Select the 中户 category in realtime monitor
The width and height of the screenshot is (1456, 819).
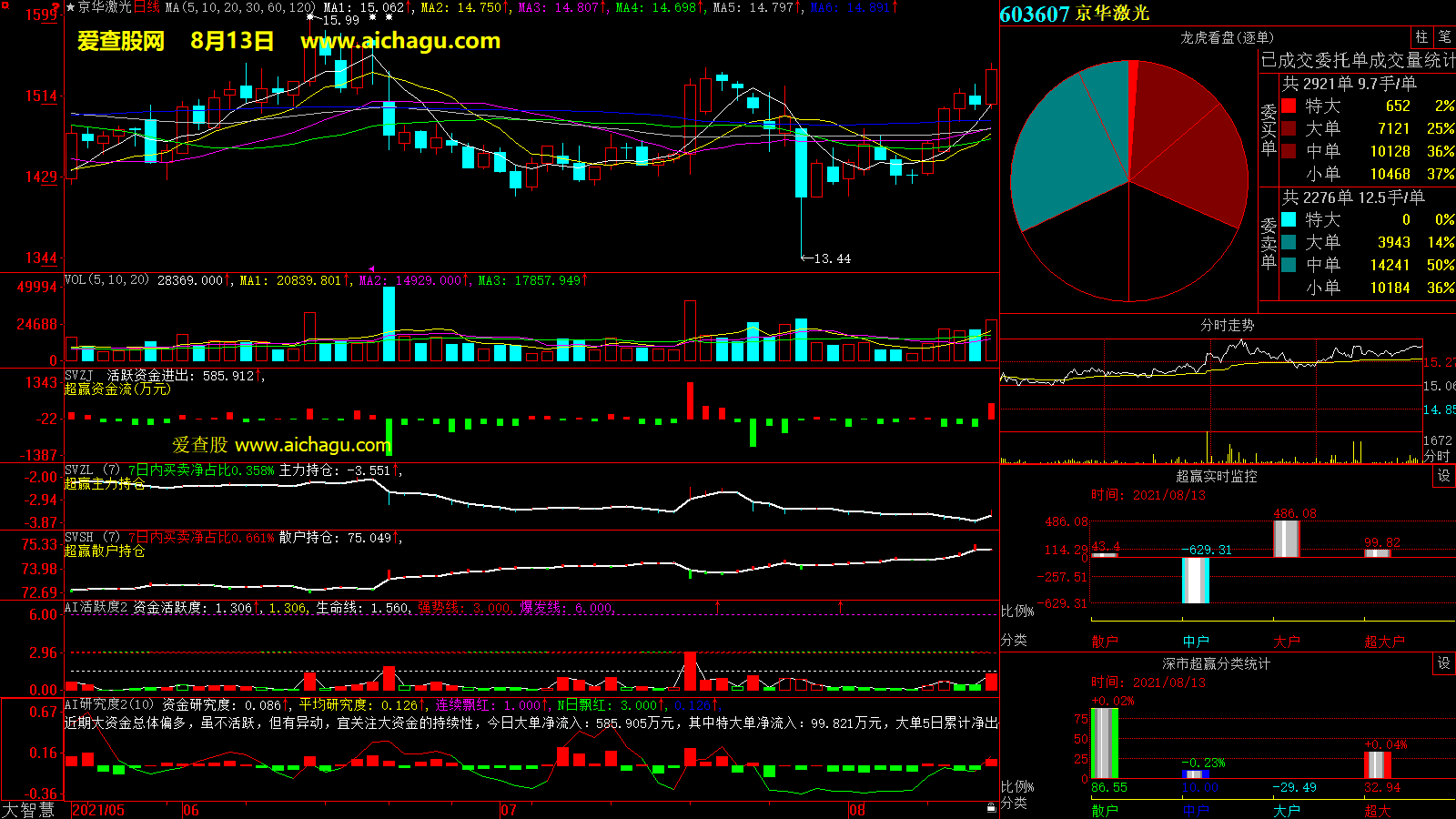[1196, 642]
